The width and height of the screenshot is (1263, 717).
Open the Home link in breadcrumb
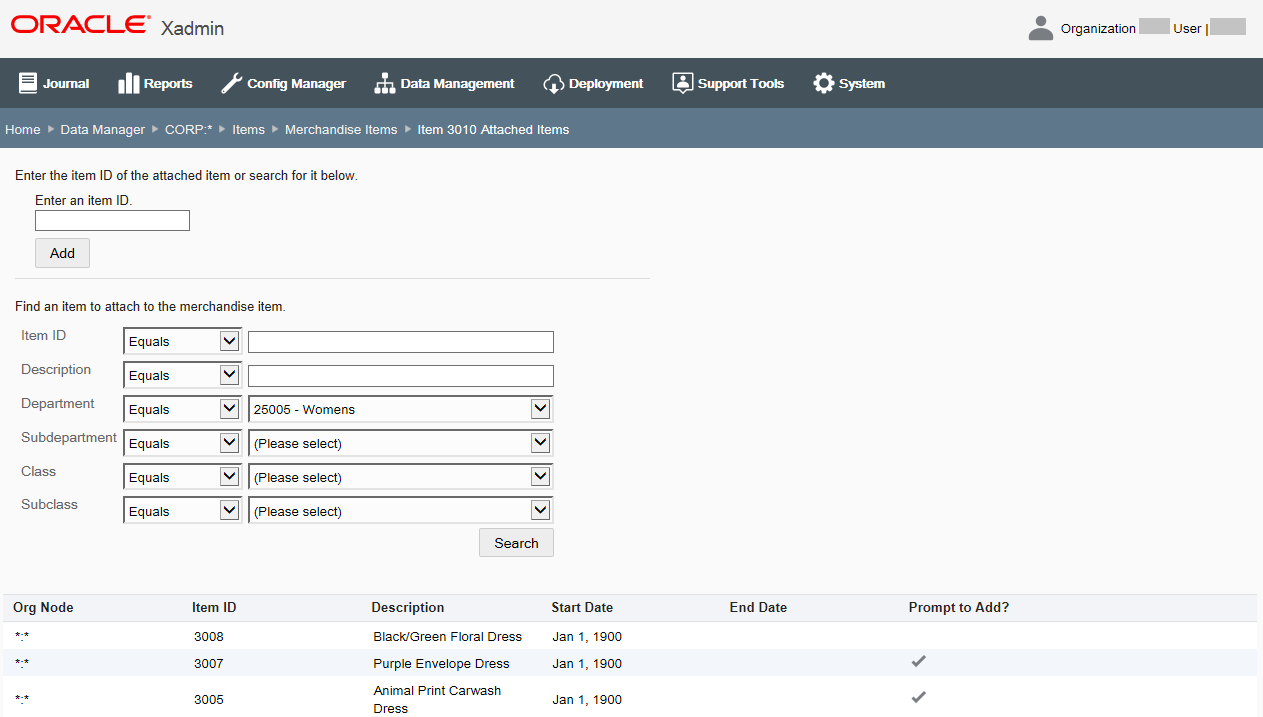pos(22,129)
